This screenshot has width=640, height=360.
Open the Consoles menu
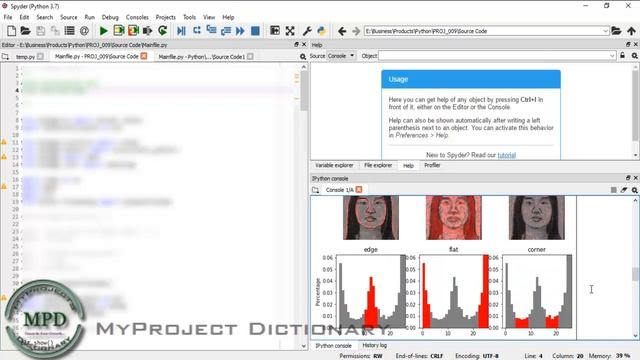pos(137,17)
